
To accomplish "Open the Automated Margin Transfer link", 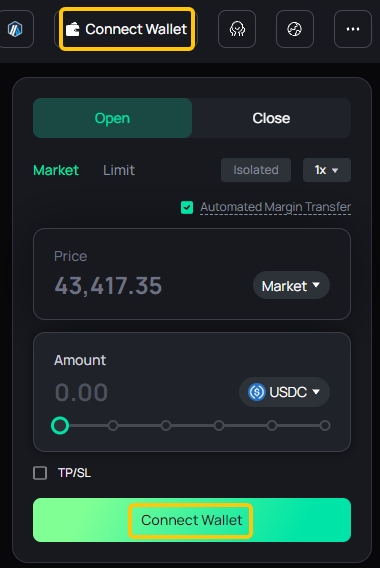I will point(275,207).
